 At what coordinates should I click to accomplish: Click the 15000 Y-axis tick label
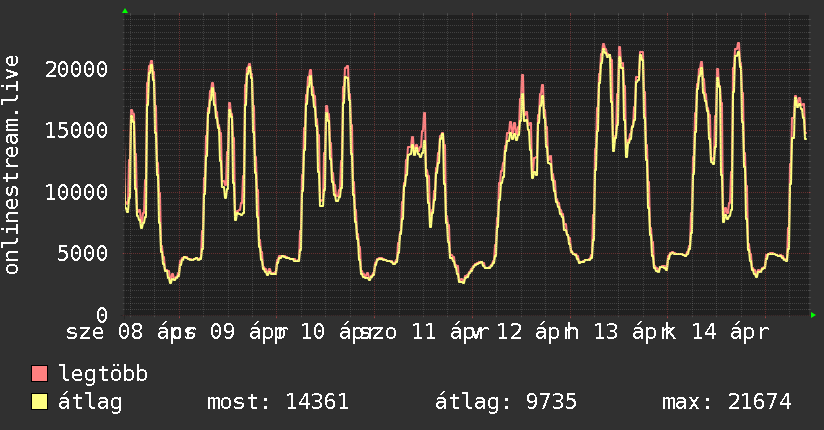(78, 130)
